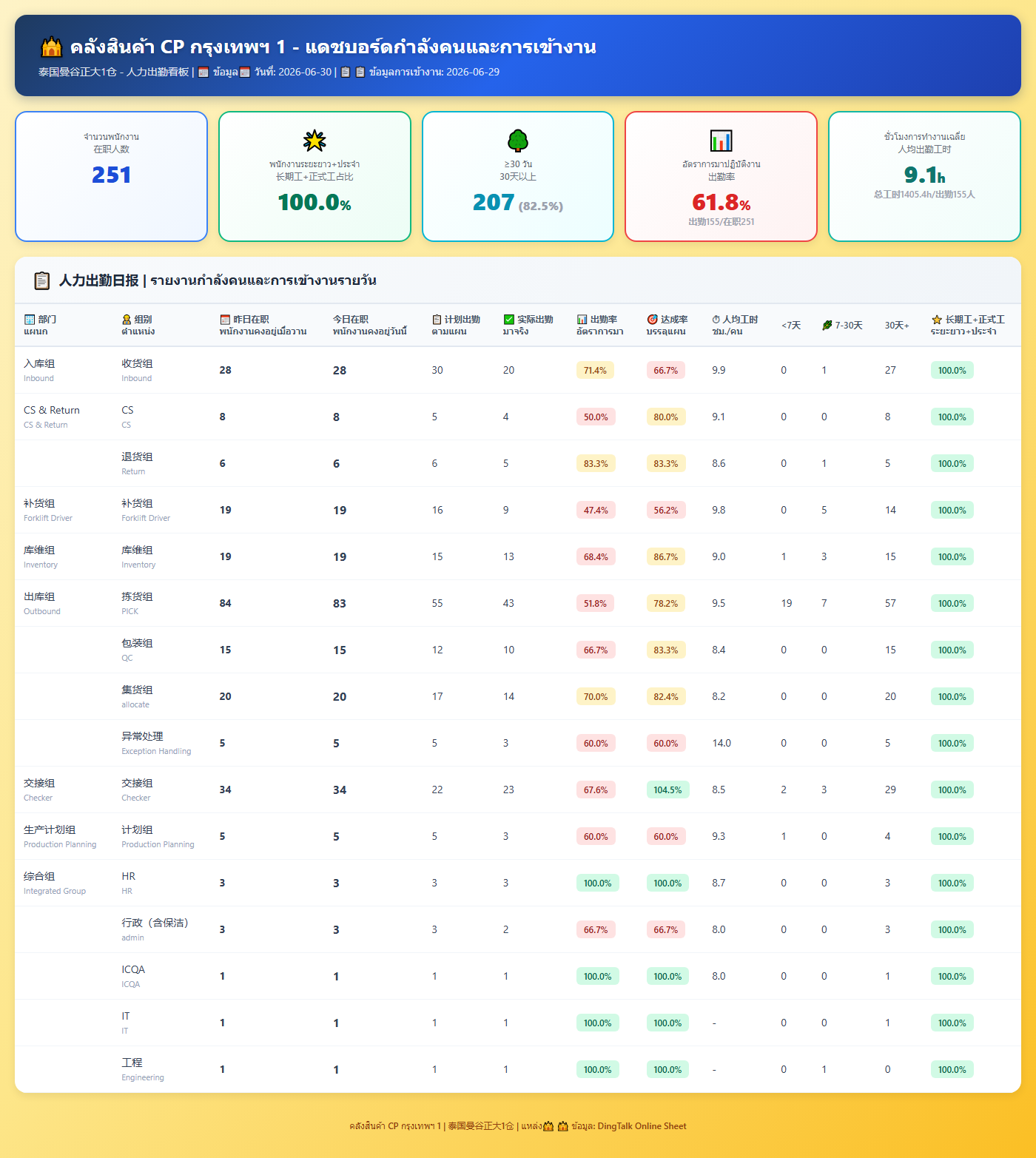Click the 100.0% 长期工 badge in Engineering row

(x=952, y=1069)
